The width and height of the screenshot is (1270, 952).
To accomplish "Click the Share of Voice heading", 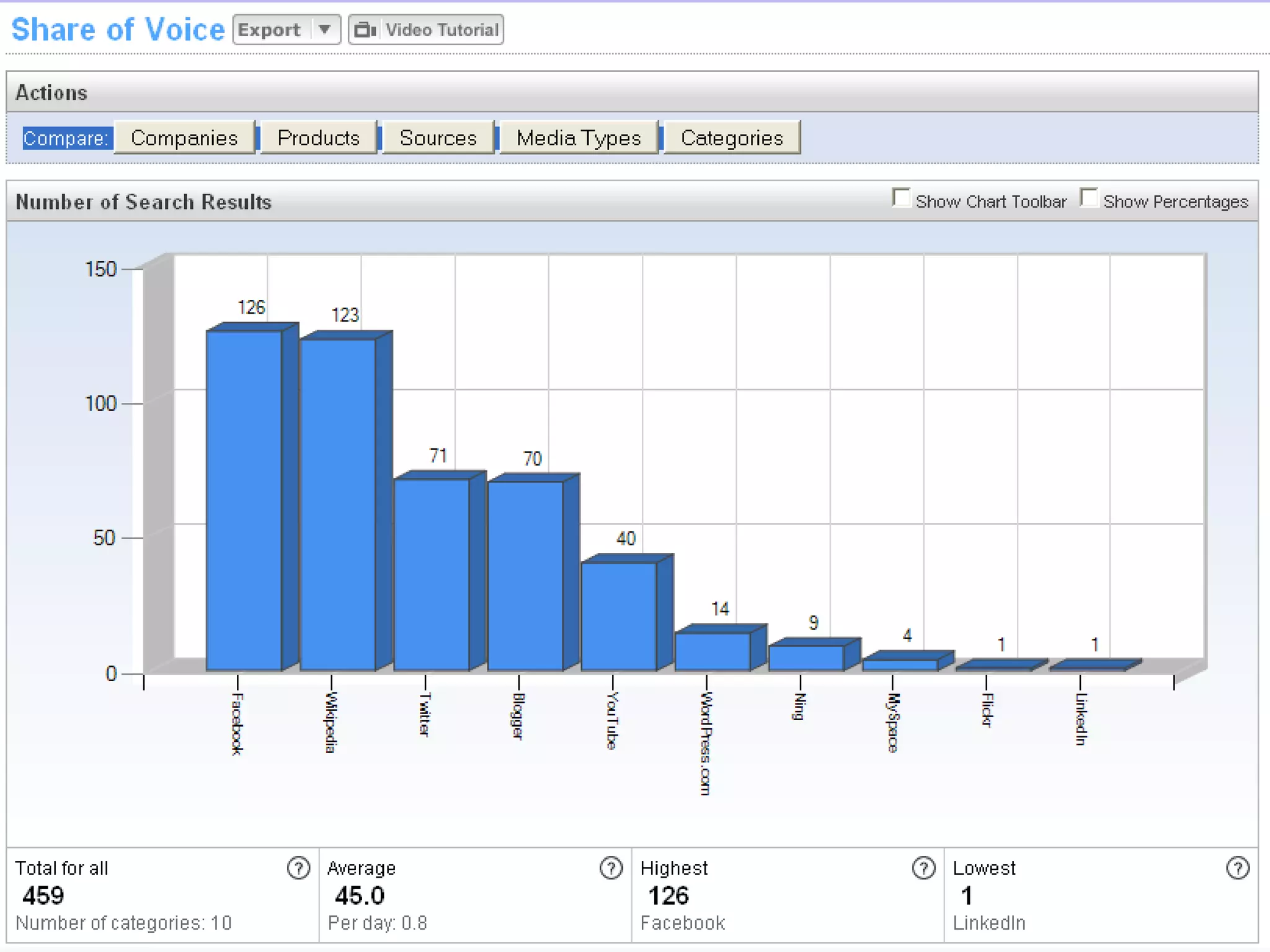I will click(118, 30).
